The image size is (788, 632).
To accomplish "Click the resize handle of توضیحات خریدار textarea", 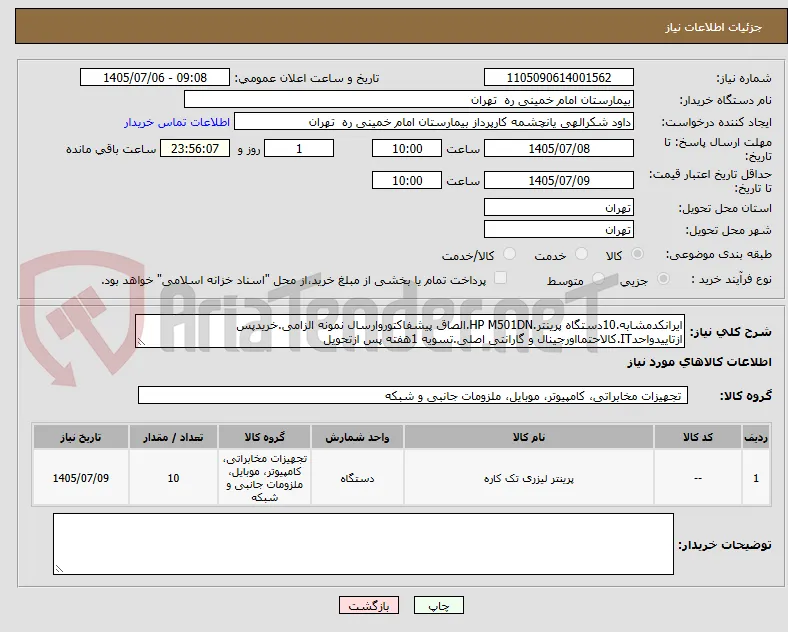I will click(59, 569).
